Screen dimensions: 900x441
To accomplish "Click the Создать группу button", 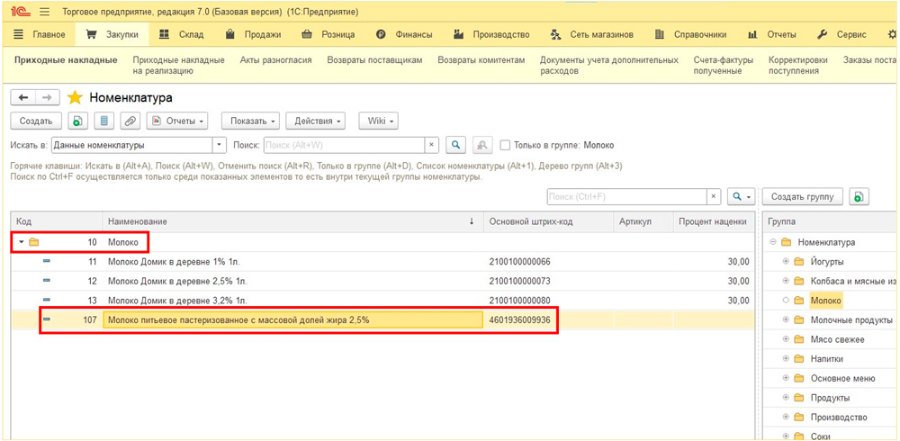I will coord(802,196).
